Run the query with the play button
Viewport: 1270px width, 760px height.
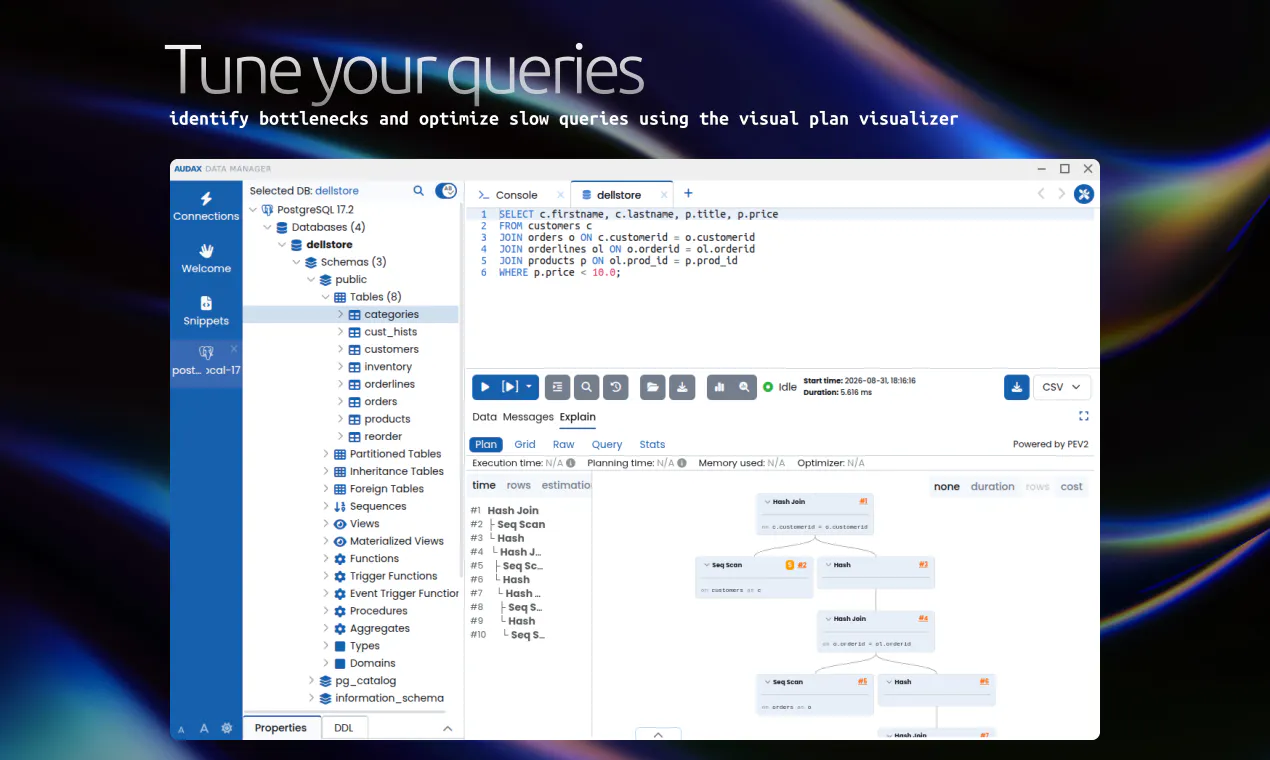(x=485, y=387)
